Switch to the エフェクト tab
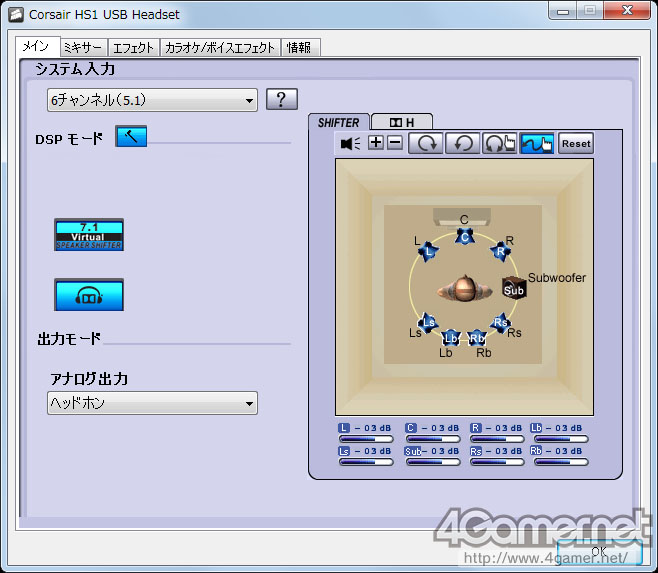 [x=134, y=47]
